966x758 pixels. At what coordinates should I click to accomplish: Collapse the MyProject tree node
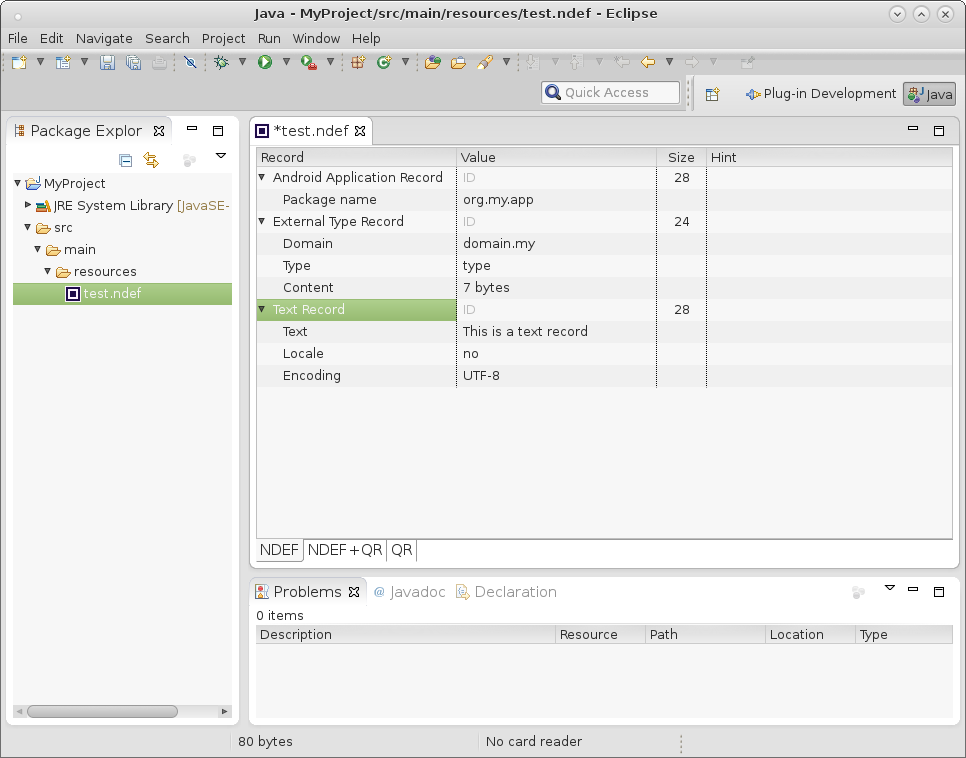(x=18, y=183)
